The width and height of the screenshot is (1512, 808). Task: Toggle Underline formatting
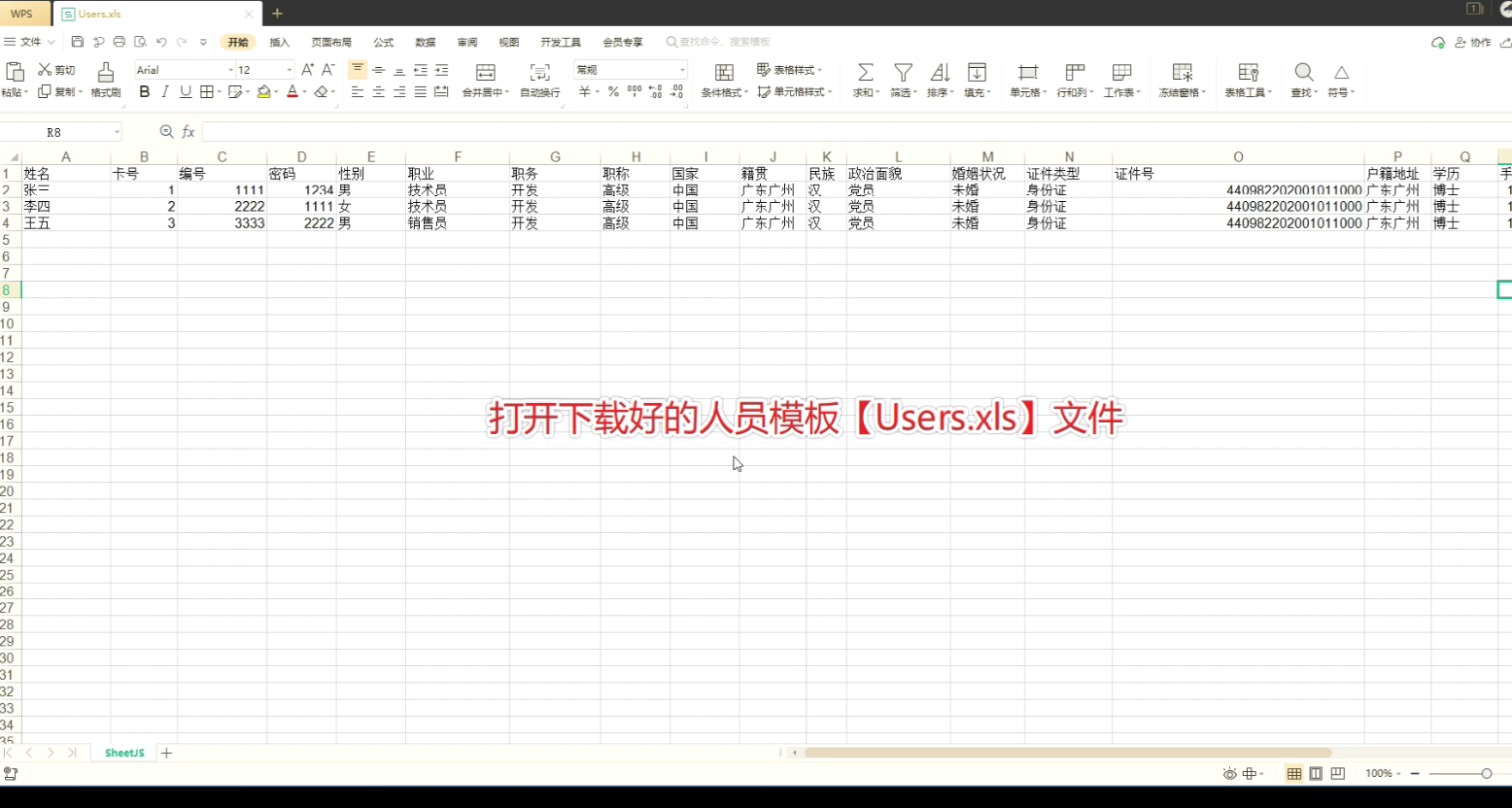(186, 92)
